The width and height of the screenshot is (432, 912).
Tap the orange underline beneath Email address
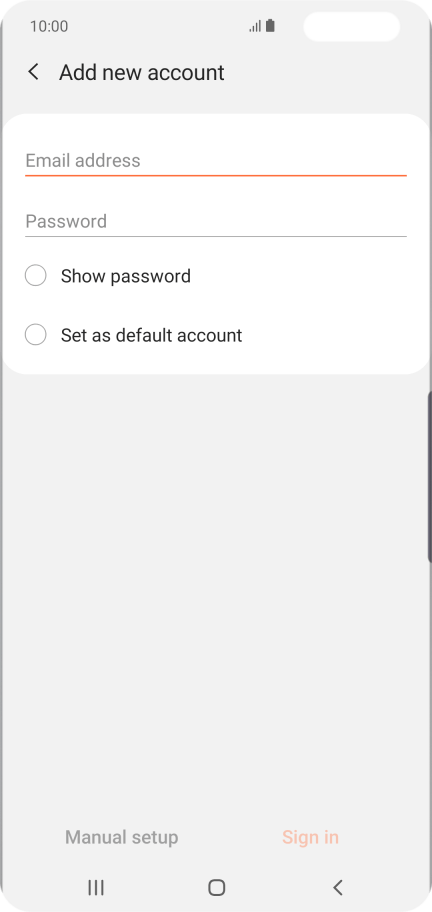tap(216, 175)
